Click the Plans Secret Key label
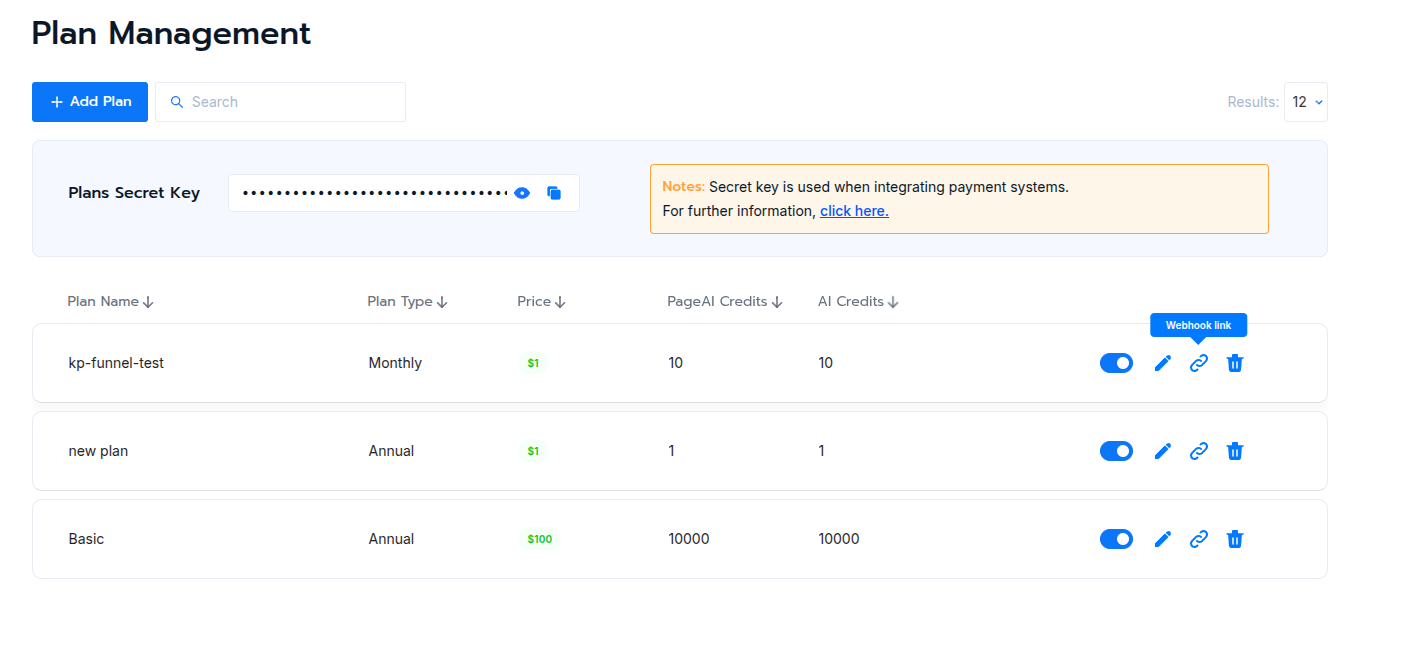 pos(134,193)
